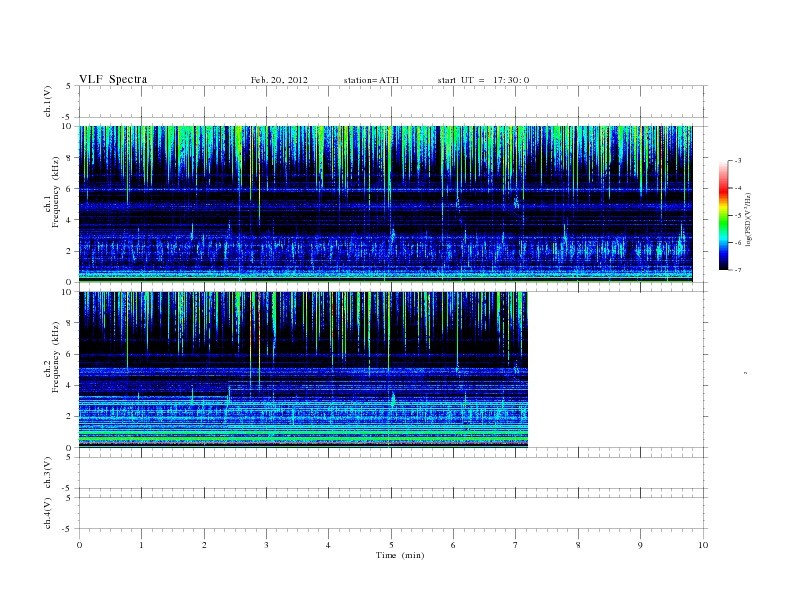Screen dimensions: 792x612
Task: Click time axis tick label "8"
Action: [x=578, y=545]
